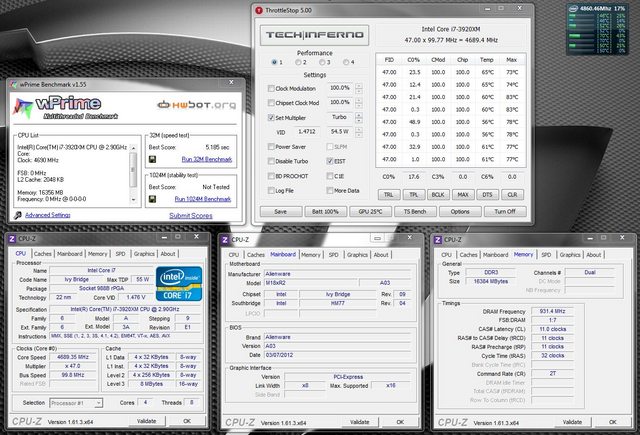Click the Batt 100% button
Screen dimensions: 640x435
[x=325, y=211]
